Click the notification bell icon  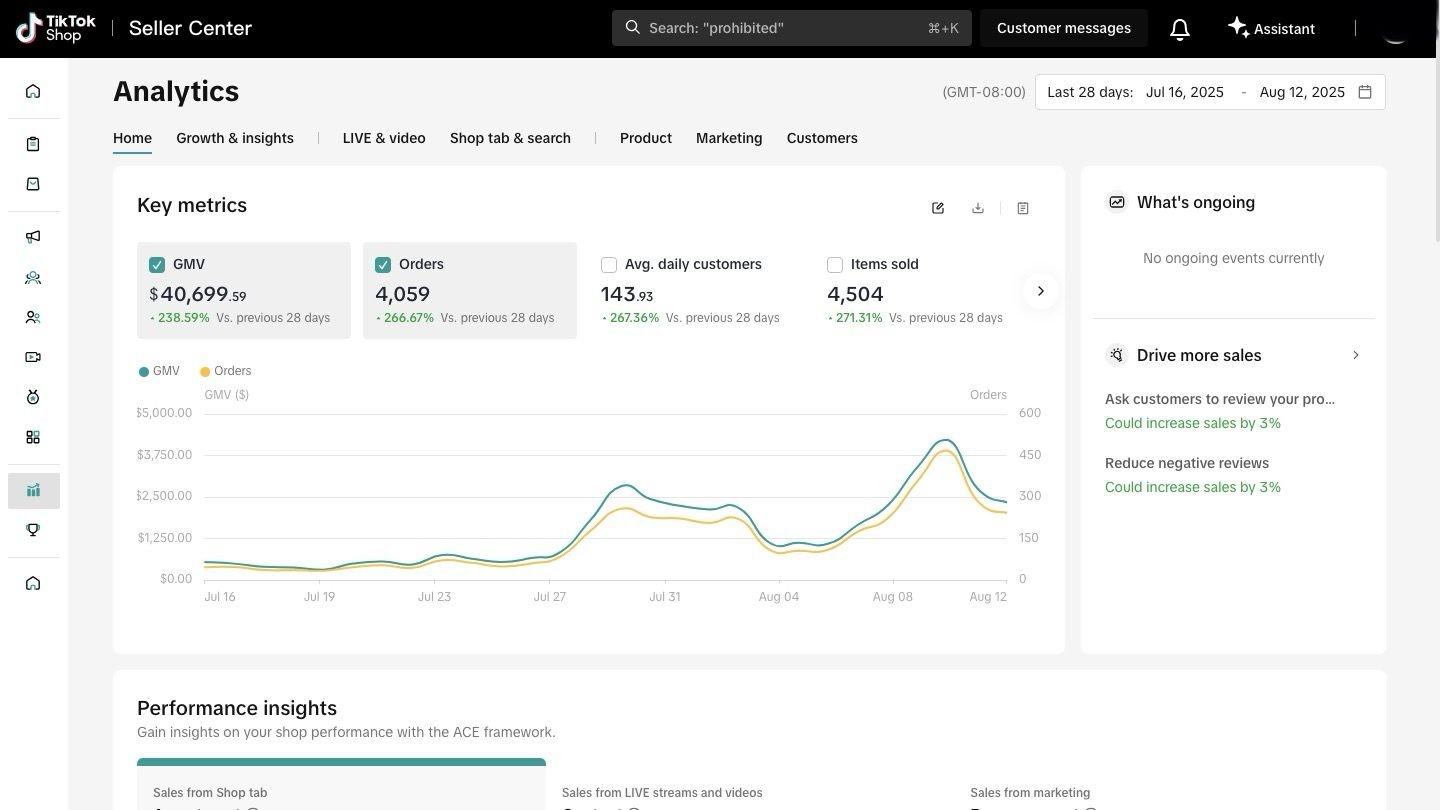(x=1180, y=29)
